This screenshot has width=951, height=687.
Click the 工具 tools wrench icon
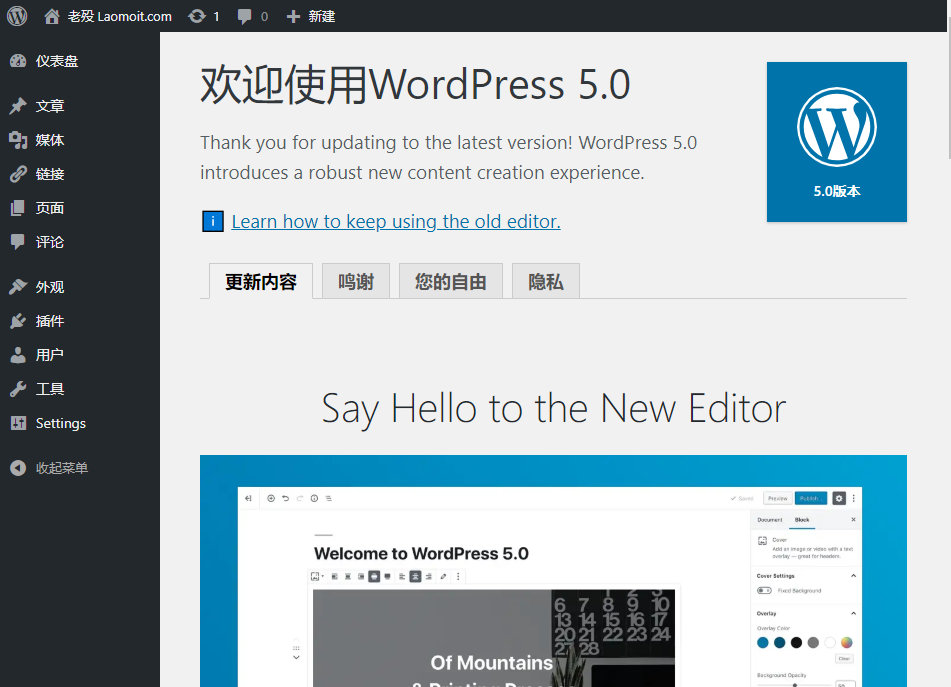tap(18, 389)
